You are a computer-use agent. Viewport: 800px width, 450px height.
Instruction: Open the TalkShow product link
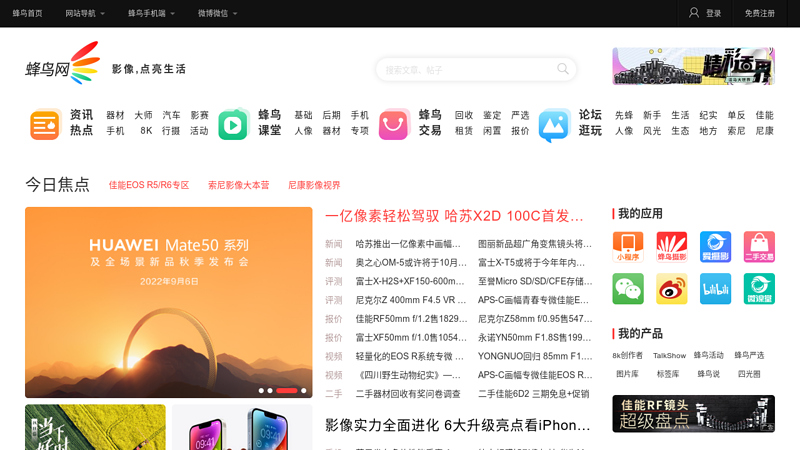coord(669,355)
